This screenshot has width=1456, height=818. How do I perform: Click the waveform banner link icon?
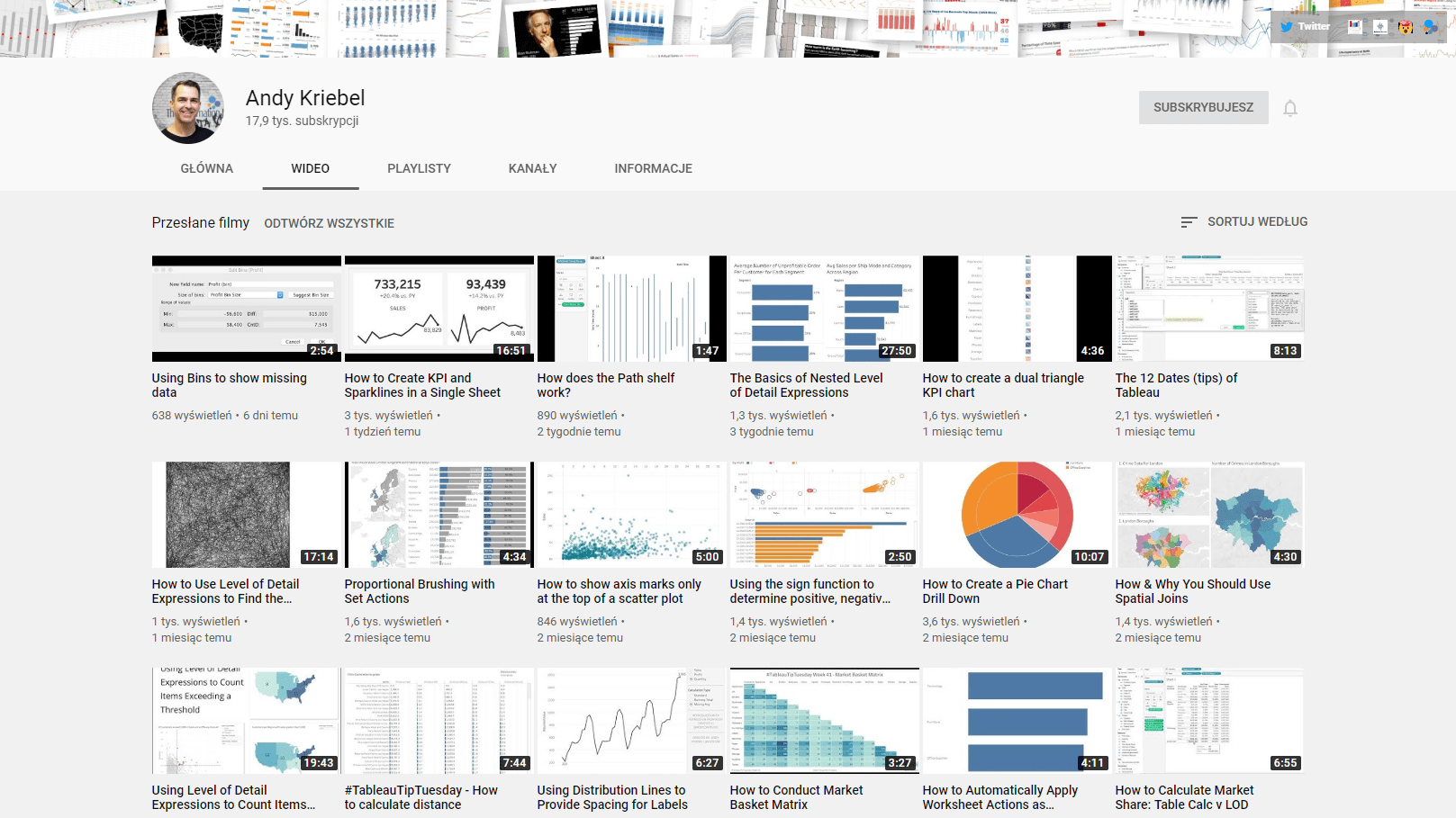pos(1379,27)
